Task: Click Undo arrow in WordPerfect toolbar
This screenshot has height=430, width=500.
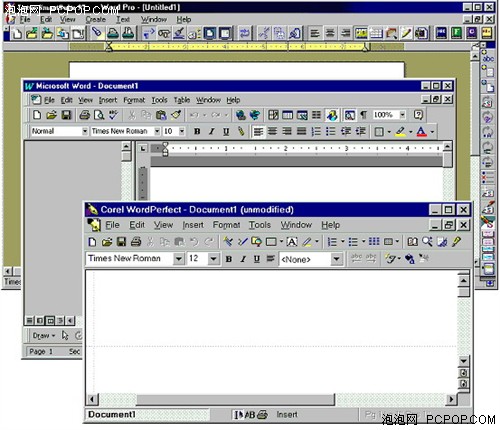Action: coord(194,242)
